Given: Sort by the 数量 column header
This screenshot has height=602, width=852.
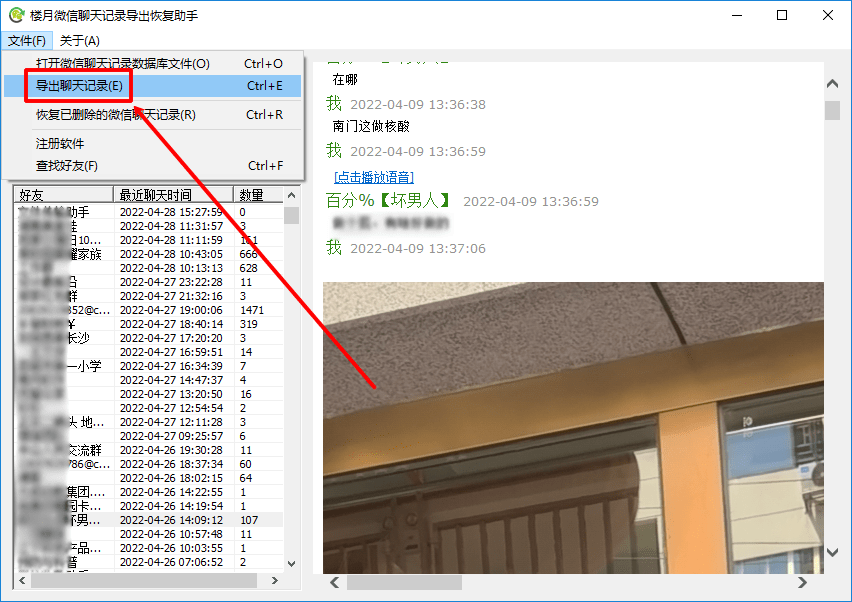Looking at the screenshot, I should point(258,195).
